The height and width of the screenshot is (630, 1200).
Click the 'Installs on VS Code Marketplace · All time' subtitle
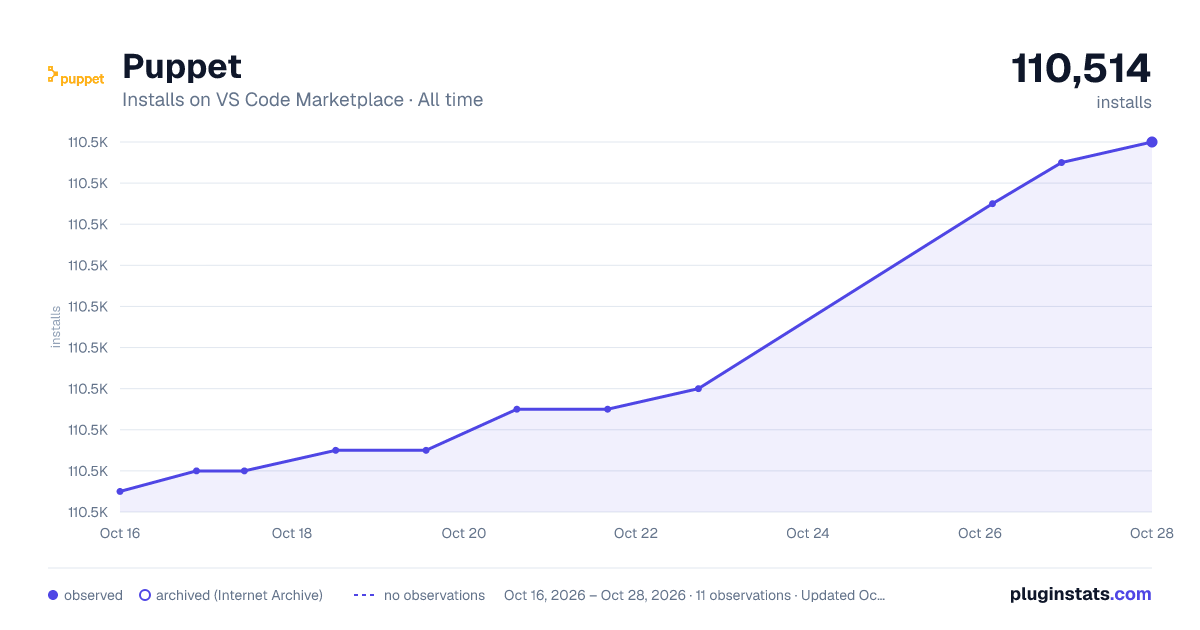coord(302,100)
